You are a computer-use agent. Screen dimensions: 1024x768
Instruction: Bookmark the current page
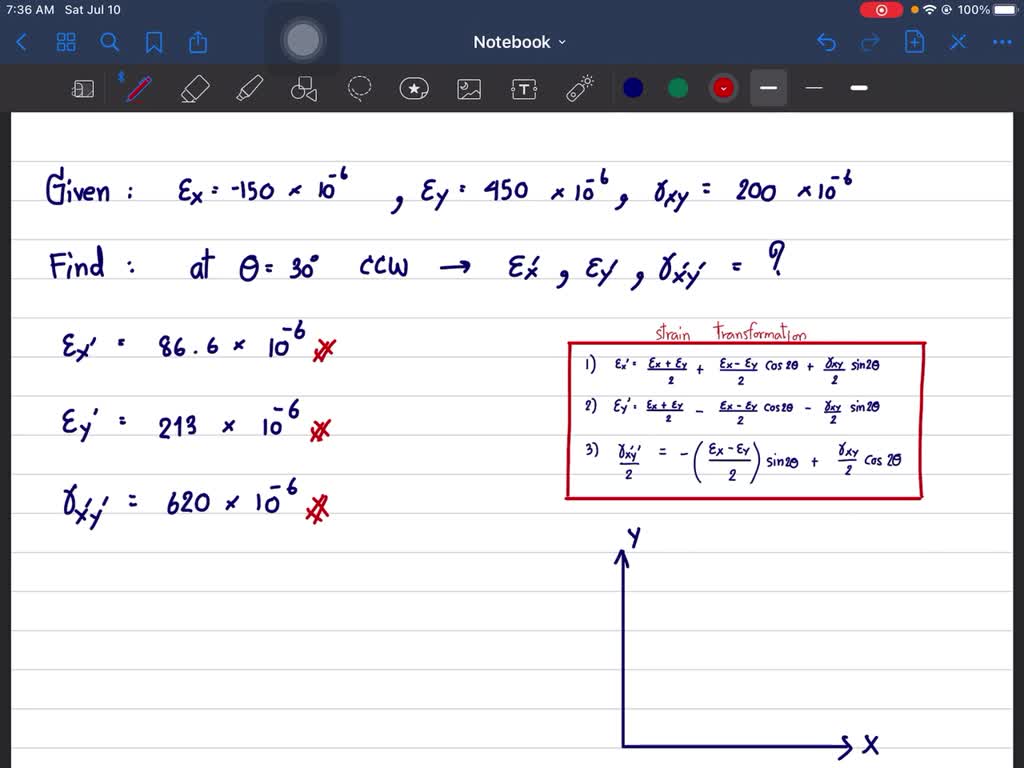(153, 42)
